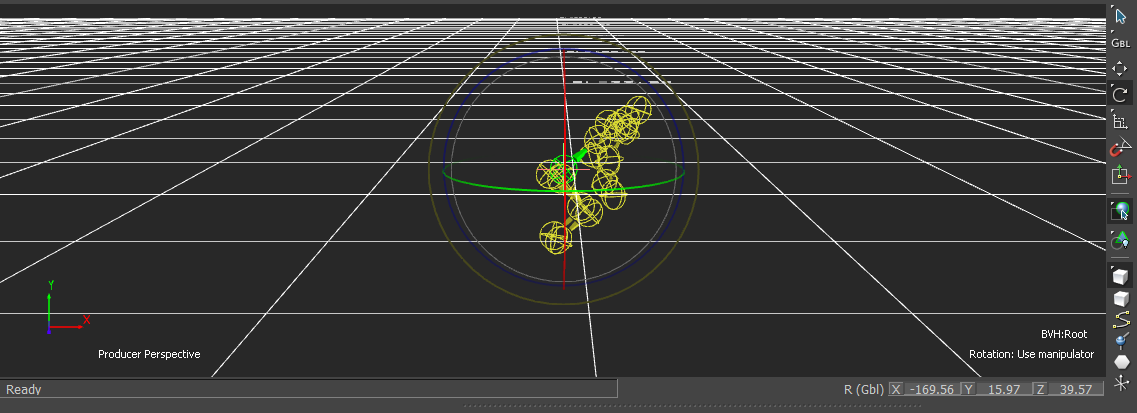Select the upper white cube display icon
This screenshot has height=413, width=1137.
1120,276
